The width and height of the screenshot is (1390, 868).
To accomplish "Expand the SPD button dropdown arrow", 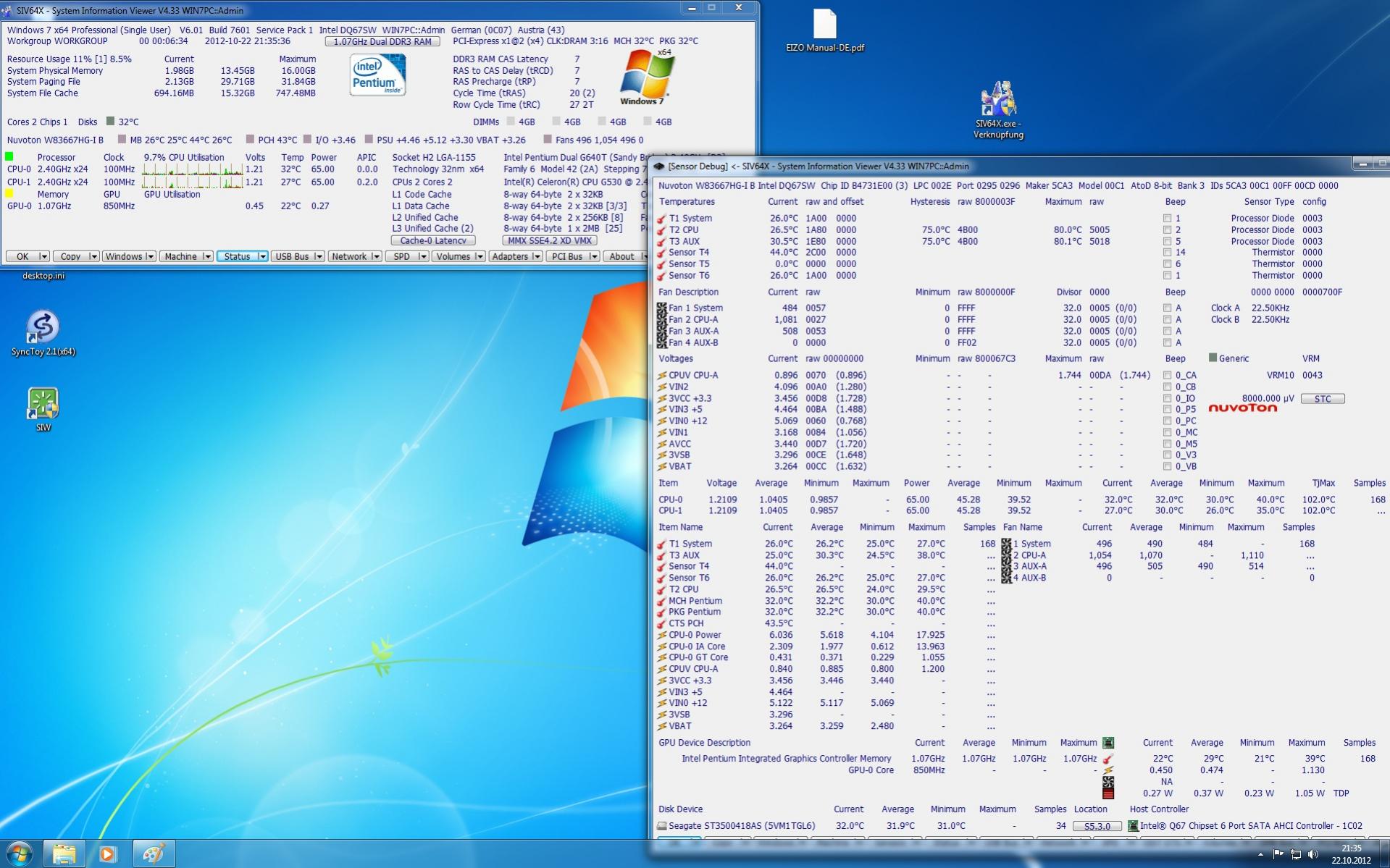I will (423, 257).
